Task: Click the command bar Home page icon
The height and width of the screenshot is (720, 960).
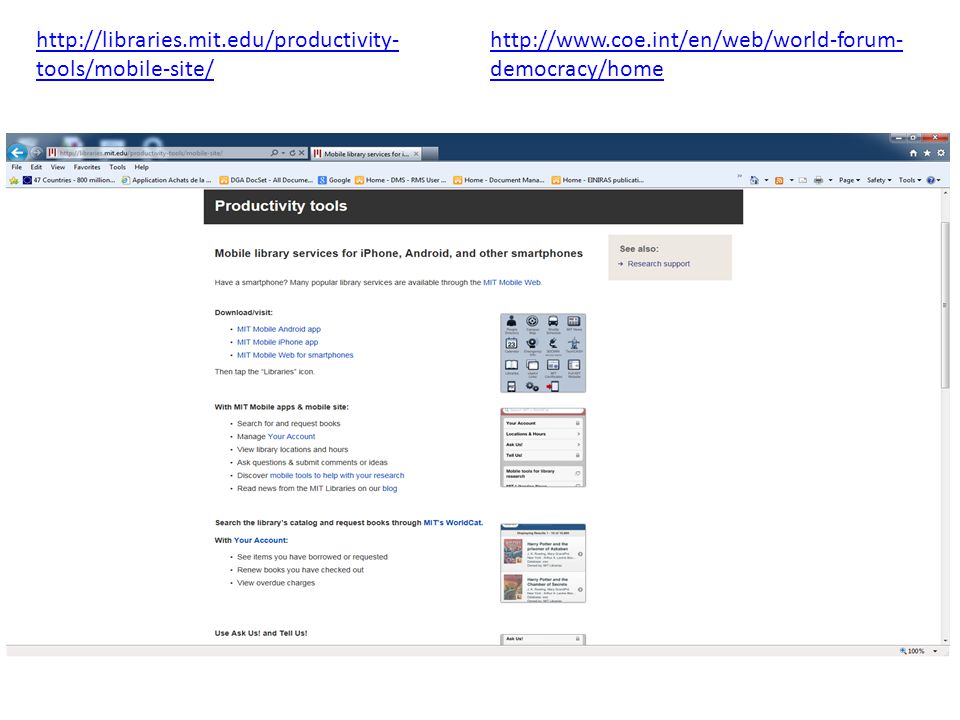Action: tap(754, 180)
